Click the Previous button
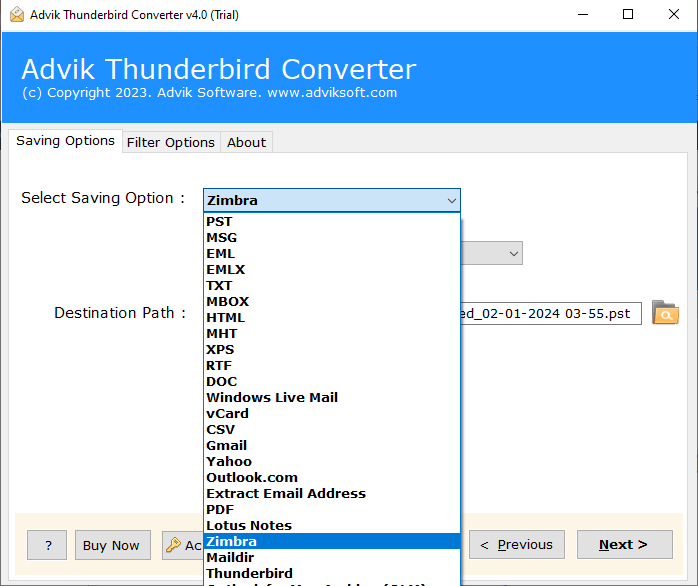The width and height of the screenshot is (698, 586). point(517,545)
